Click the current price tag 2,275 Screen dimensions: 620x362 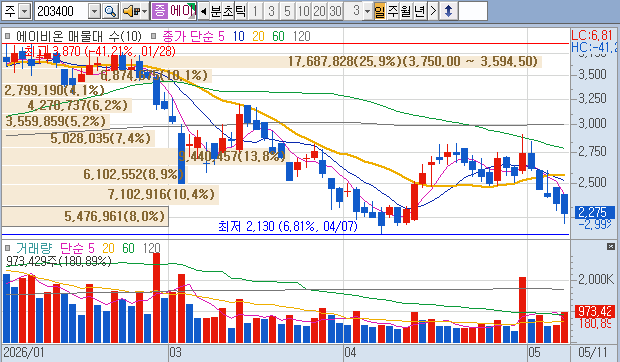coord(595,213)
